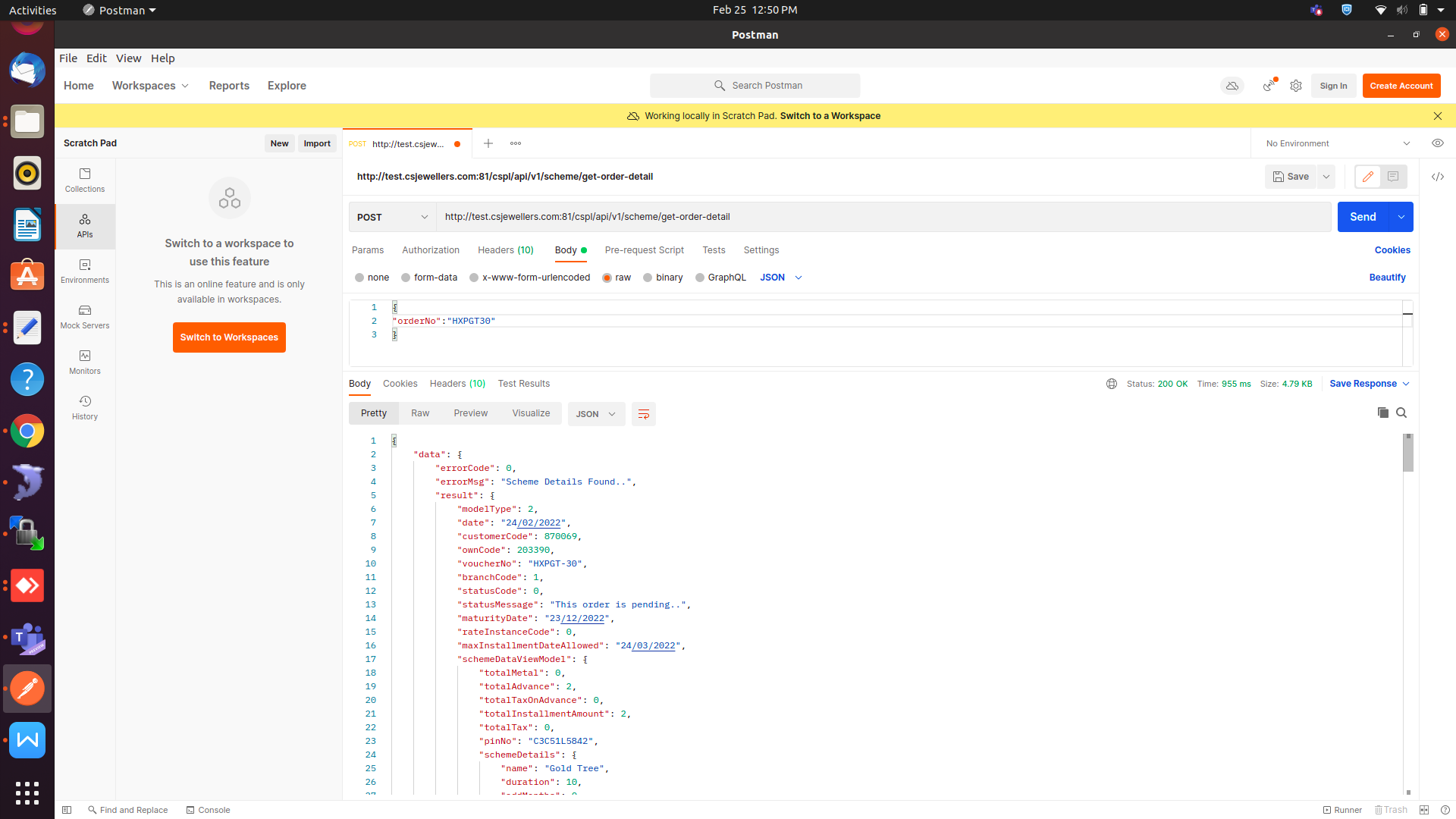Screen dimensions: 1456x819
Task: Open Find and Replace in the status bar
Action: click(x=128, y=810)
